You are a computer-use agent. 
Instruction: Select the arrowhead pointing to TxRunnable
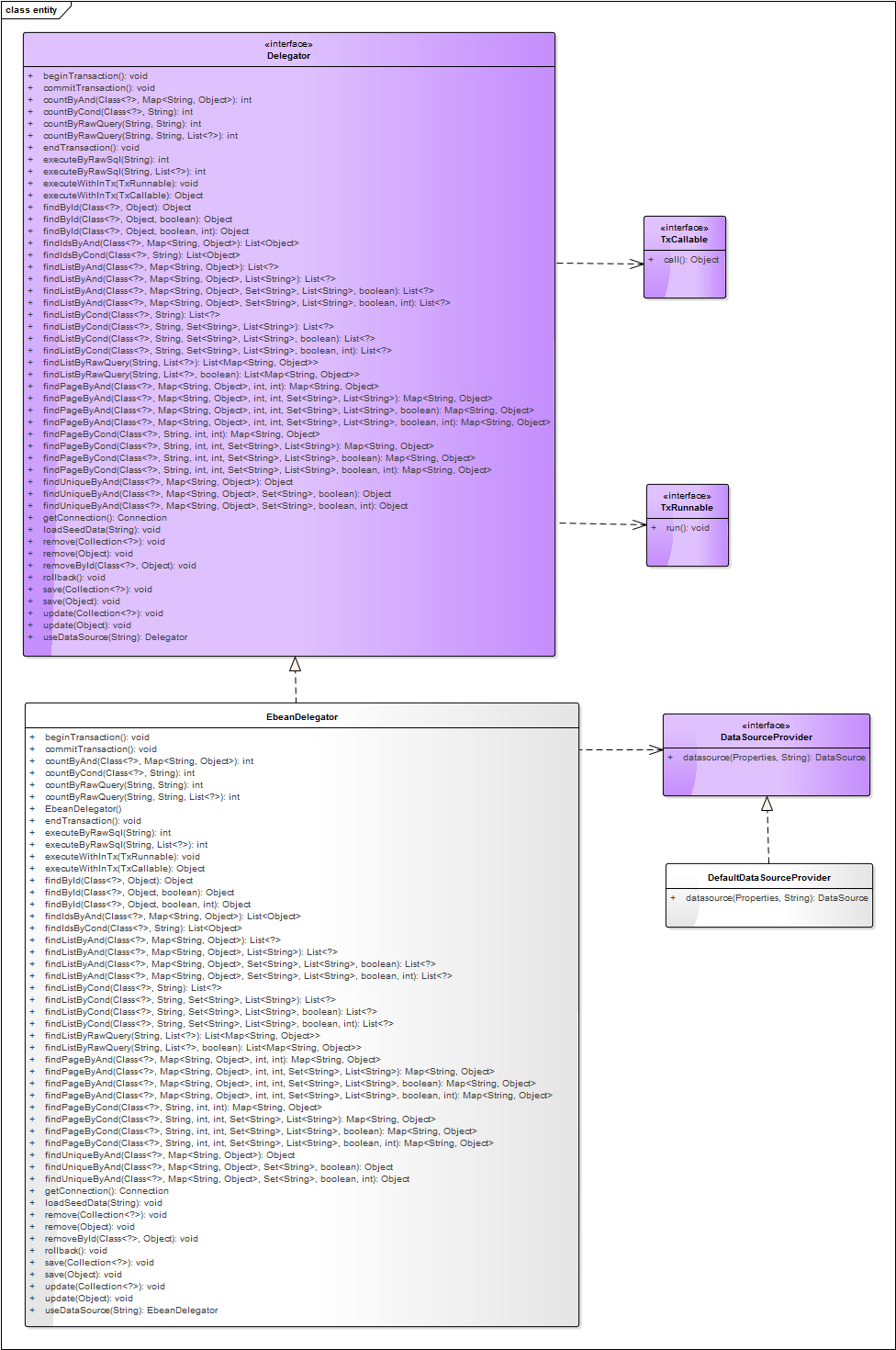(640, 525)
